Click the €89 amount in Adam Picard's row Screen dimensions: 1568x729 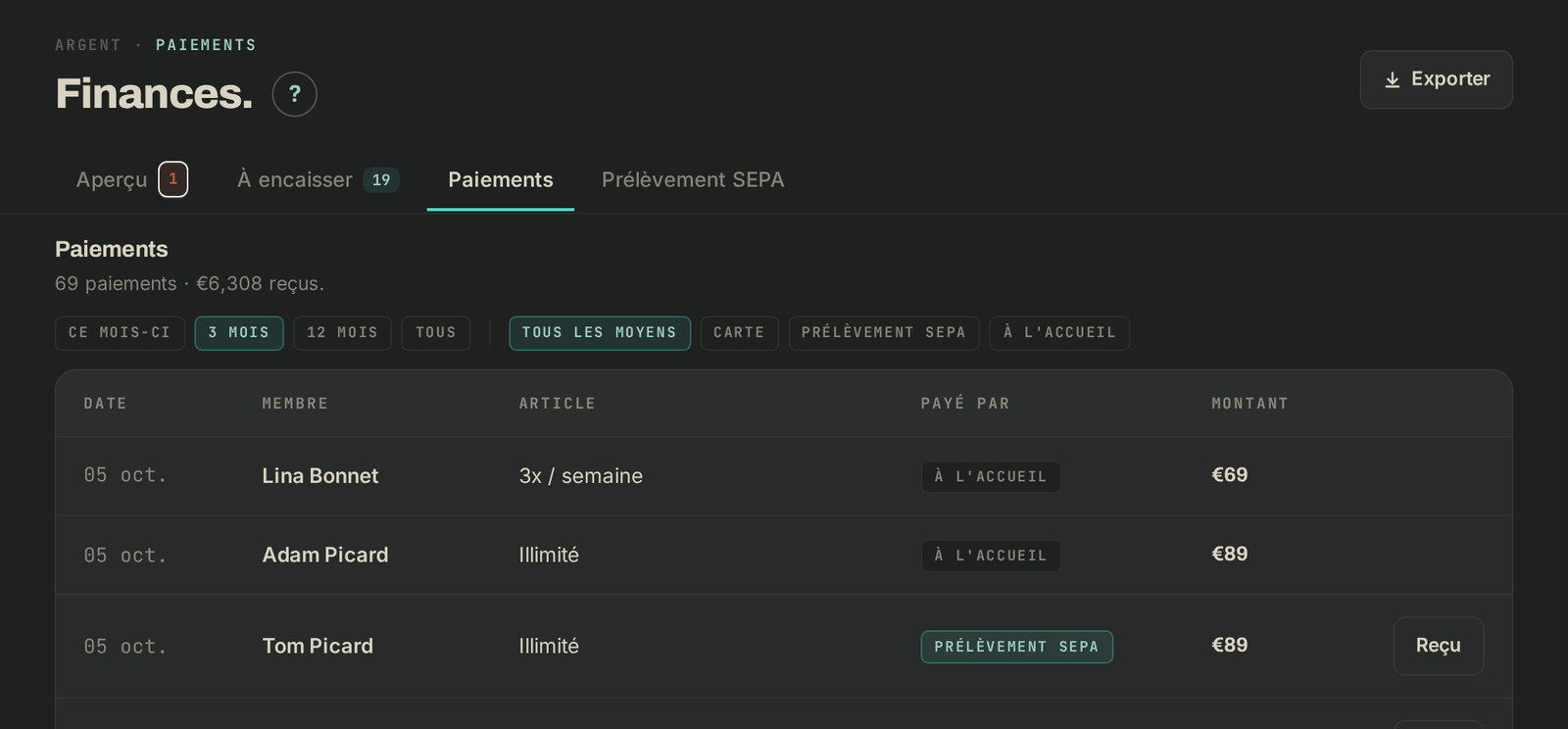pyautogui.click(x=1230, y=555)
